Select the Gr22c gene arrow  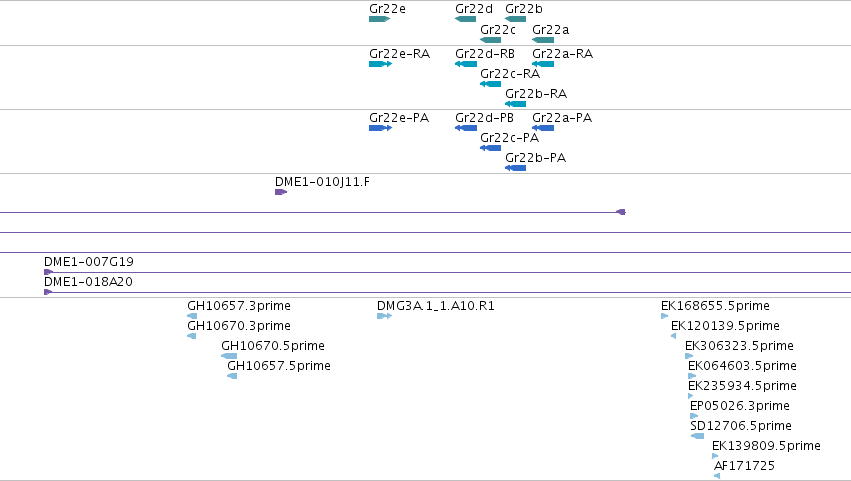491,40
